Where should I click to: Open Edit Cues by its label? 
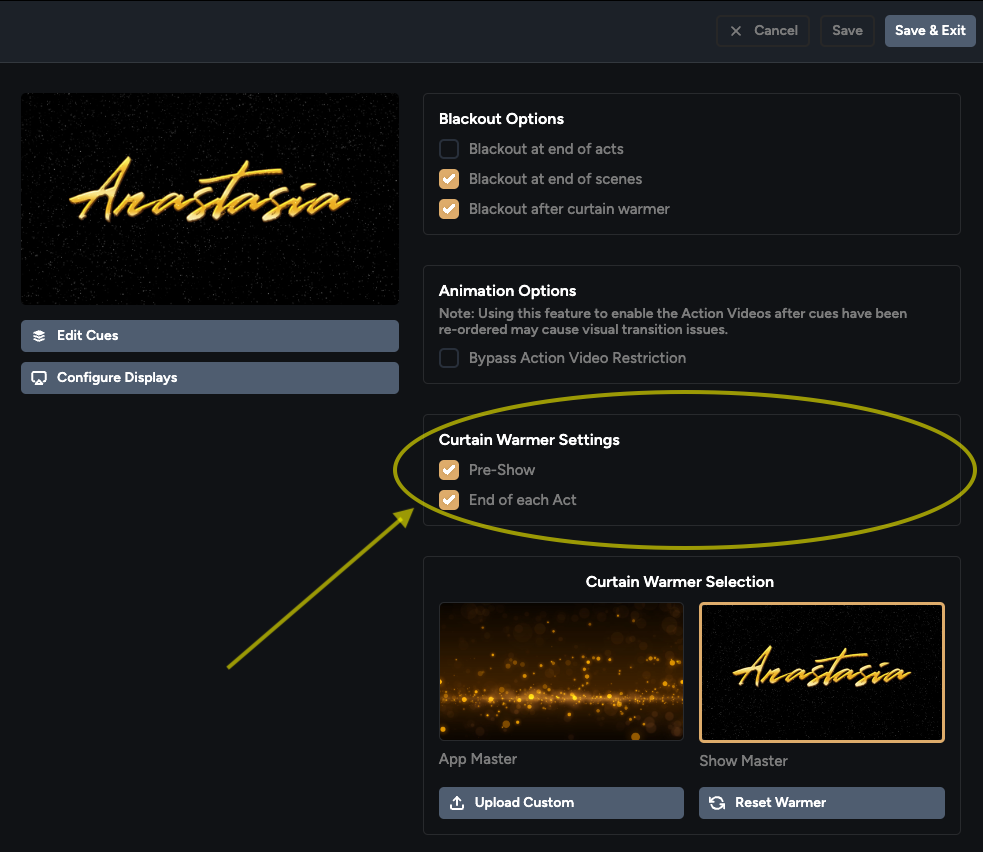[88, 335]
